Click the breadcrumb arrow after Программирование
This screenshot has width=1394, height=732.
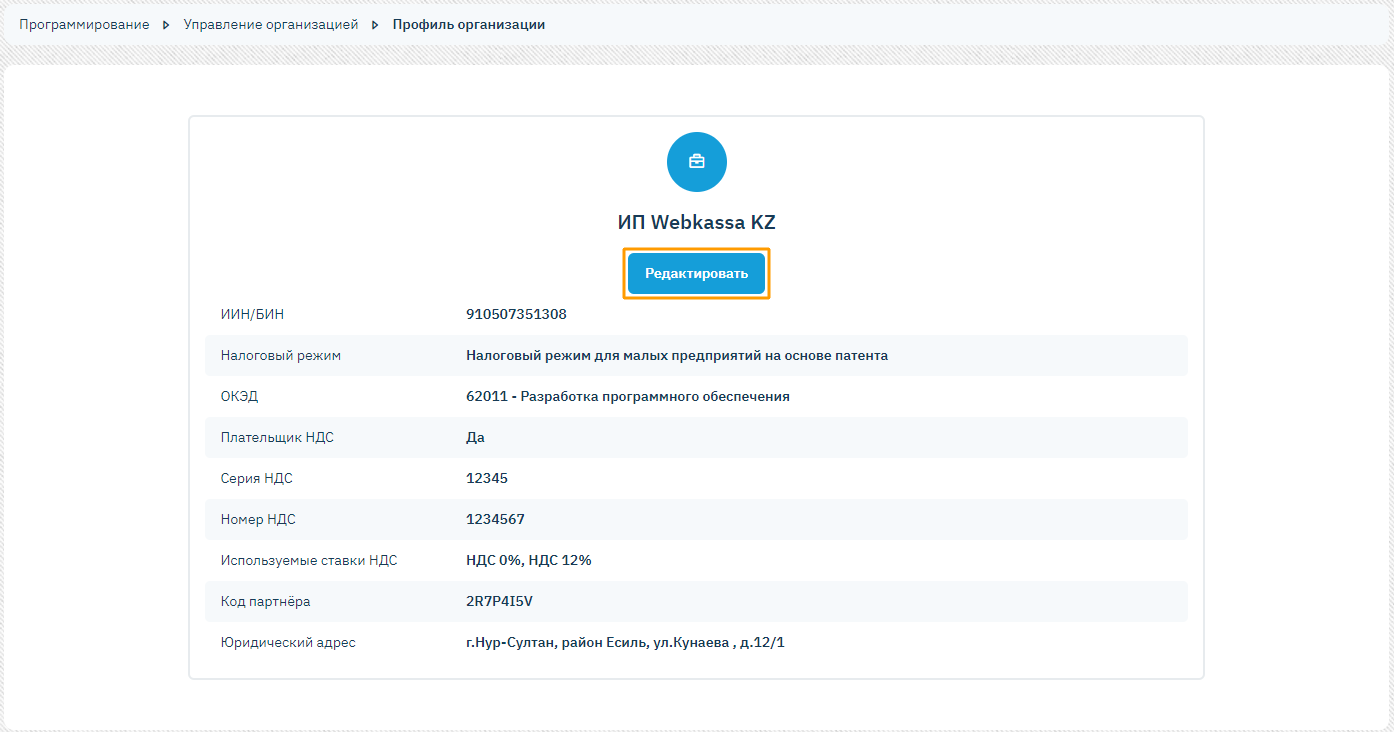(x=167, y=25)
